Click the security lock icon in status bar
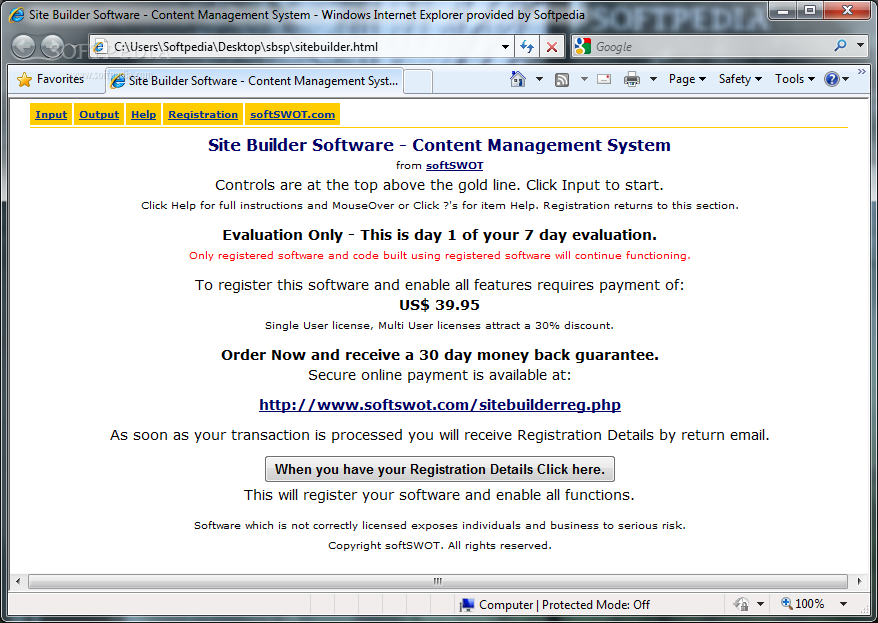Viewport: 878px width, 623px height. (x=741, y=604)
